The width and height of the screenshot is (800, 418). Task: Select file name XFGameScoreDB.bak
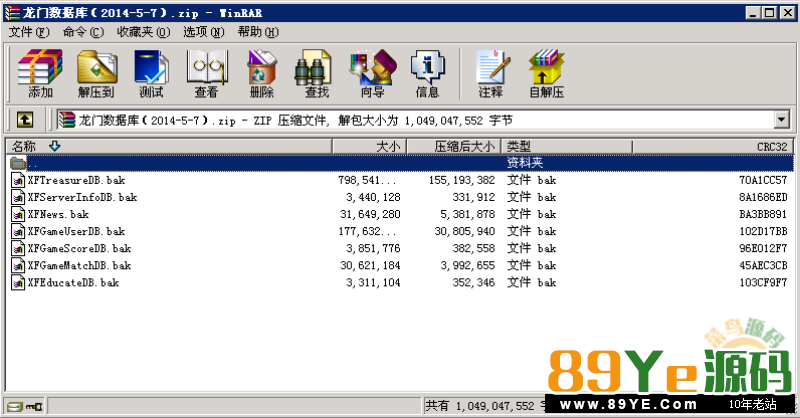80,249
